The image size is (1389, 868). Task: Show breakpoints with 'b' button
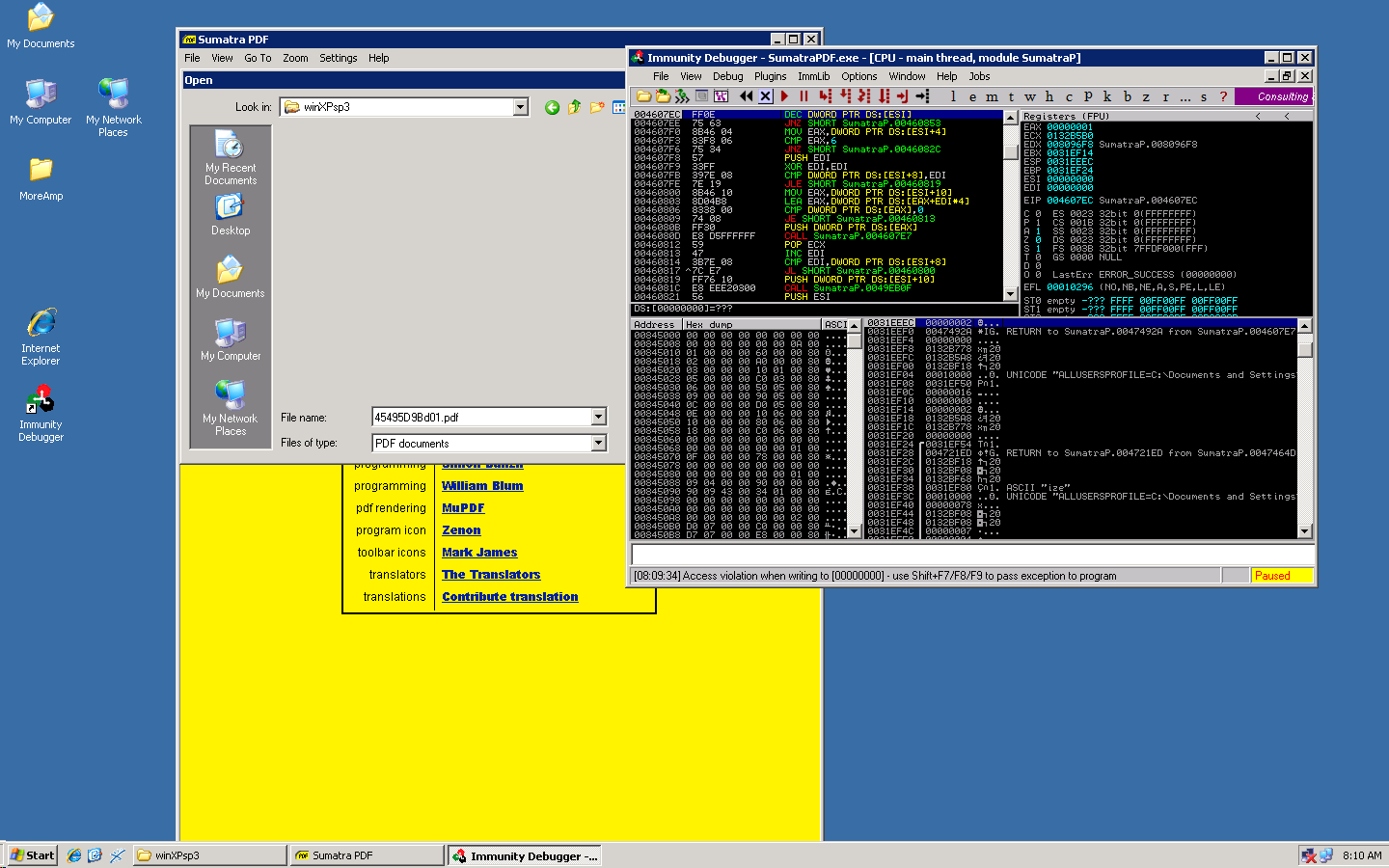tap(1127, 96)
